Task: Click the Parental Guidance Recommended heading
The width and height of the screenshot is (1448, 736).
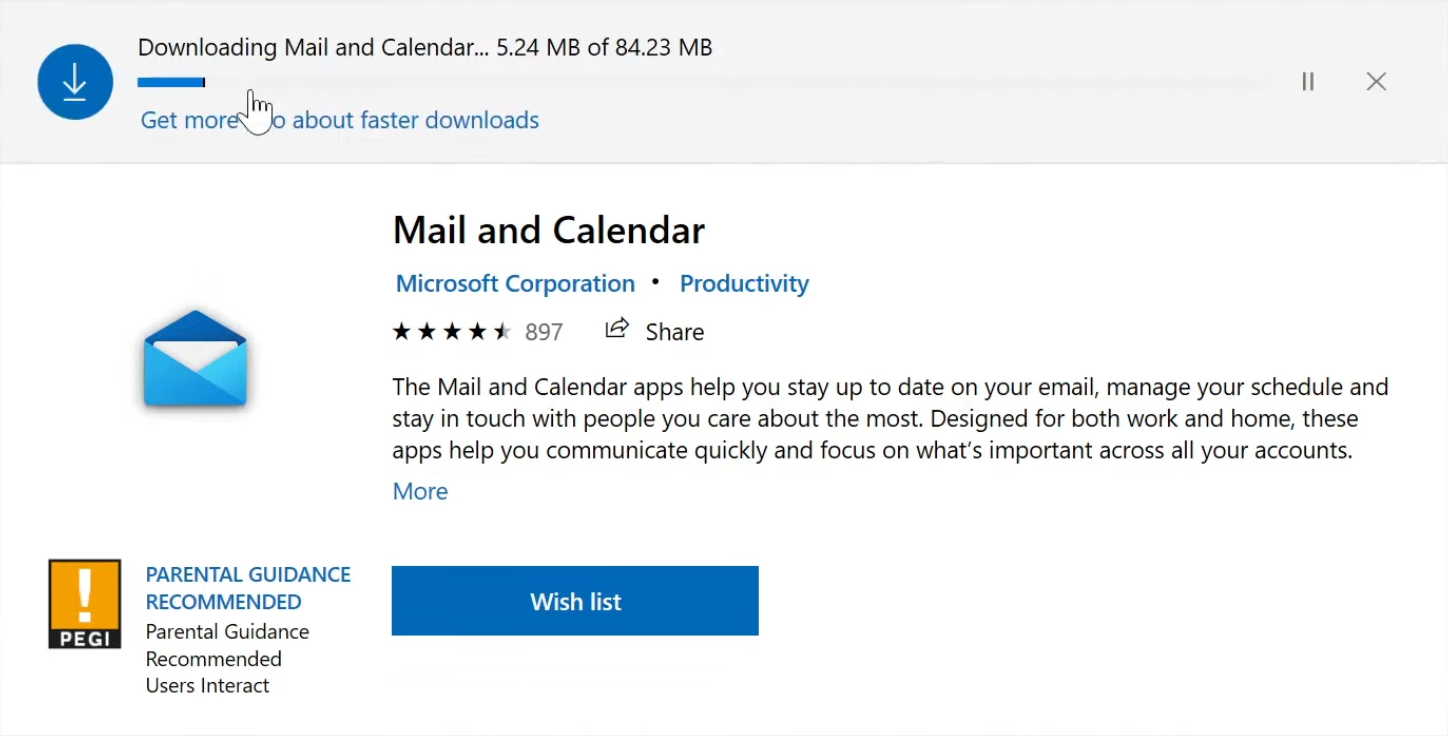Action: pyautogui.click(x=248, y=588)
